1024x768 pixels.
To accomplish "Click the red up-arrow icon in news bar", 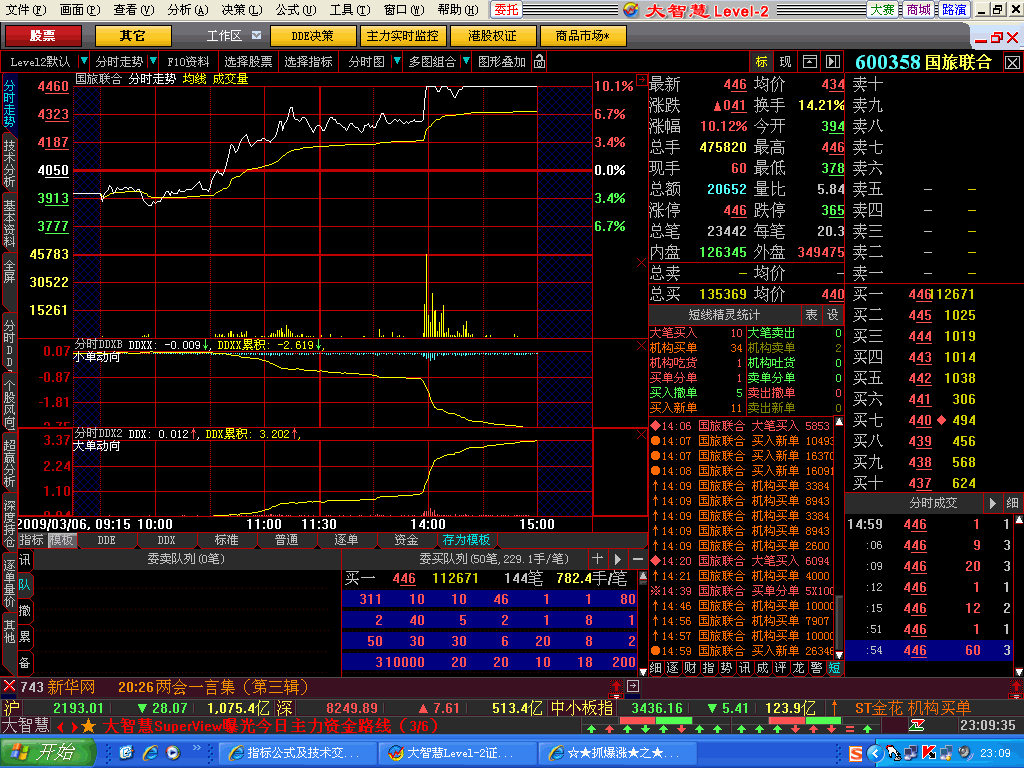I will tap(616, 686).
